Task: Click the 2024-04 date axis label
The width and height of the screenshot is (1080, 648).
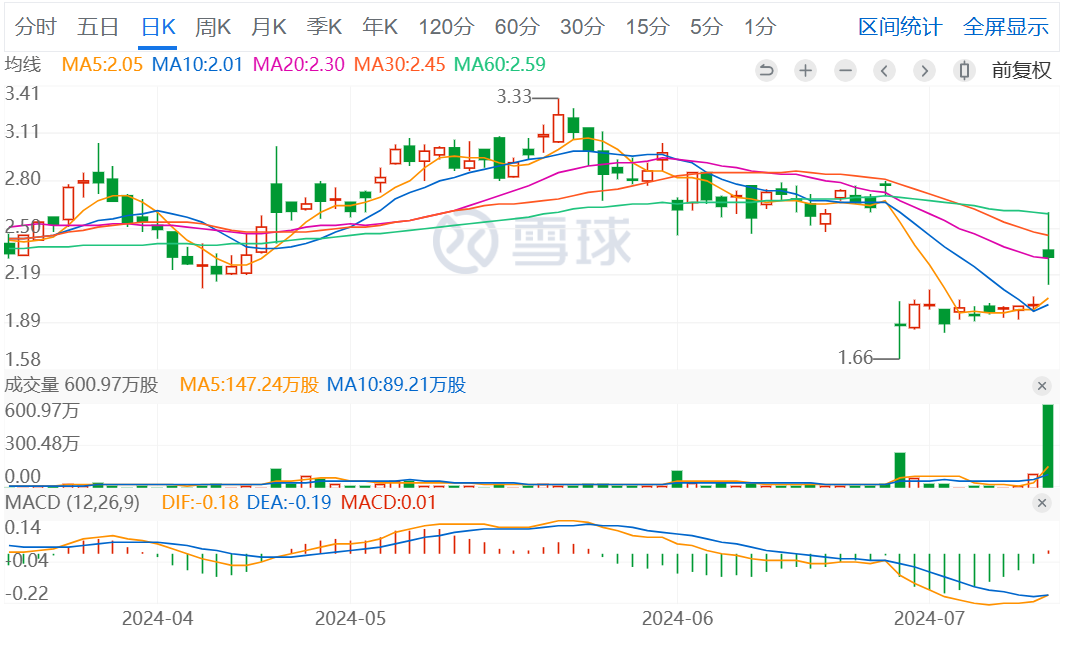Action: point(157,618)
